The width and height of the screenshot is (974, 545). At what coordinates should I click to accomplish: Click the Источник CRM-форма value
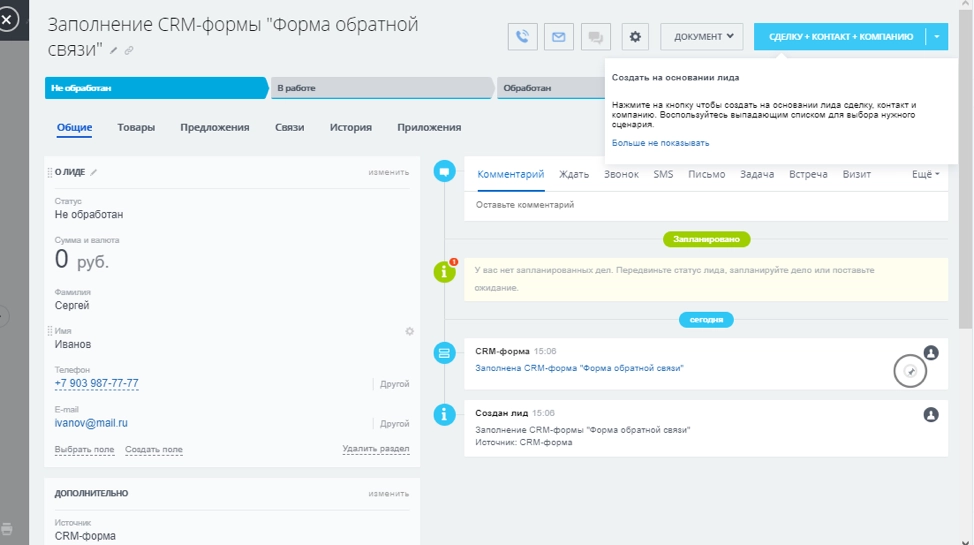coord(85,536)
